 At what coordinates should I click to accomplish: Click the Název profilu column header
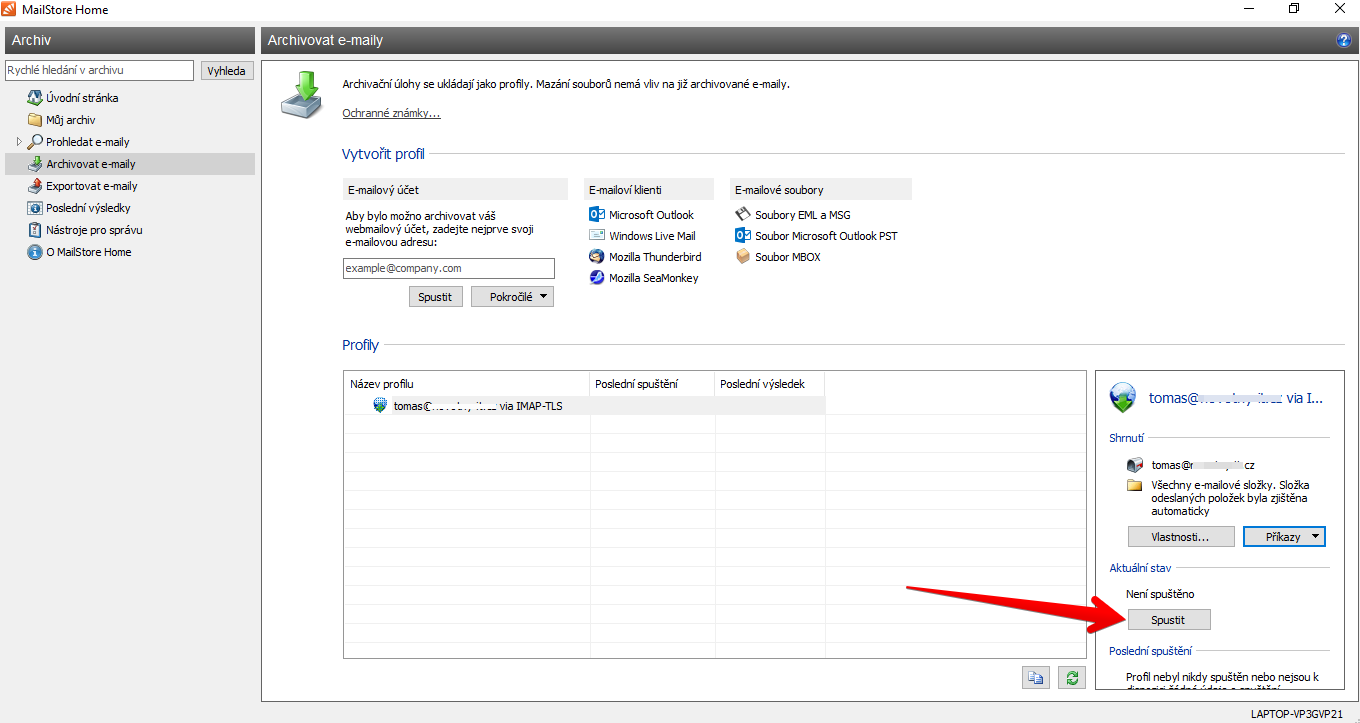[x=467, y=384]
